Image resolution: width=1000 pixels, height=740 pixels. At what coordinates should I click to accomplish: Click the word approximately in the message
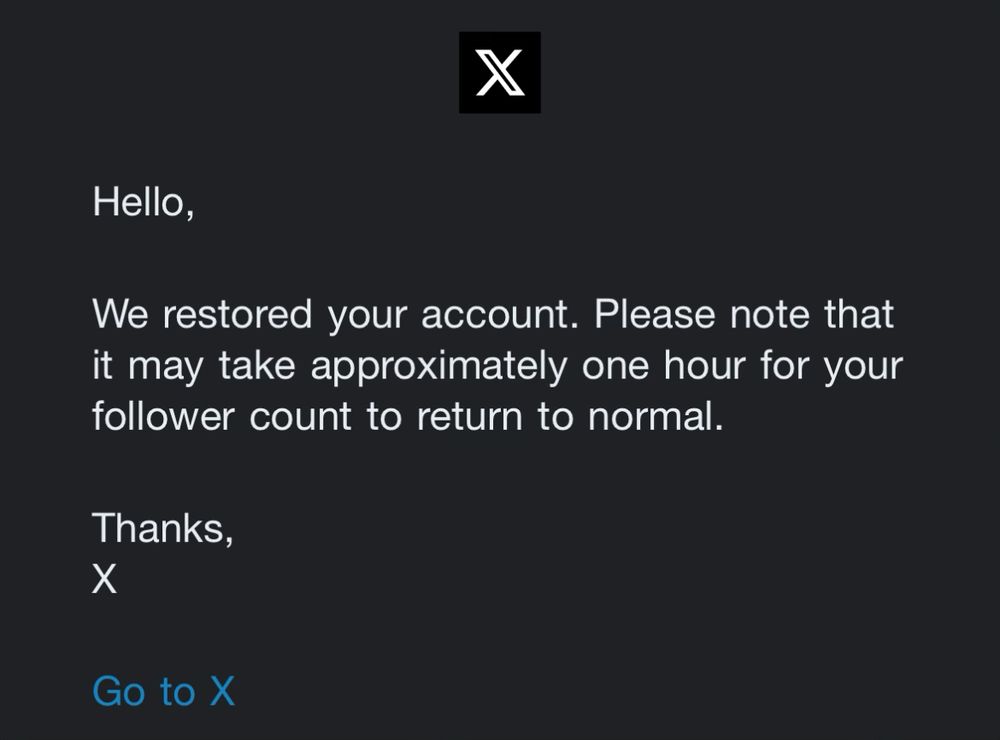(439, 368)
